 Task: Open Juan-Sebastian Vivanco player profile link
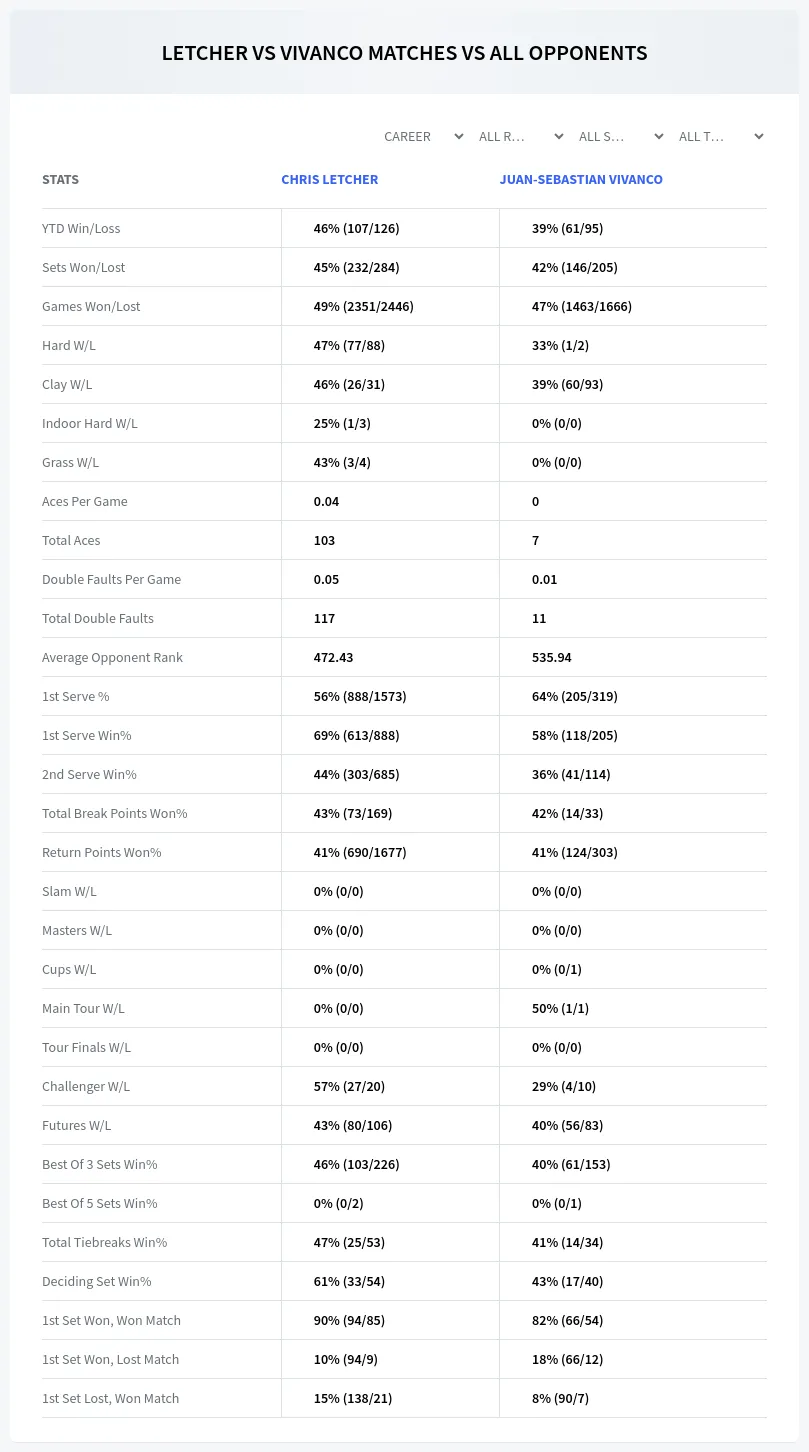581,180
